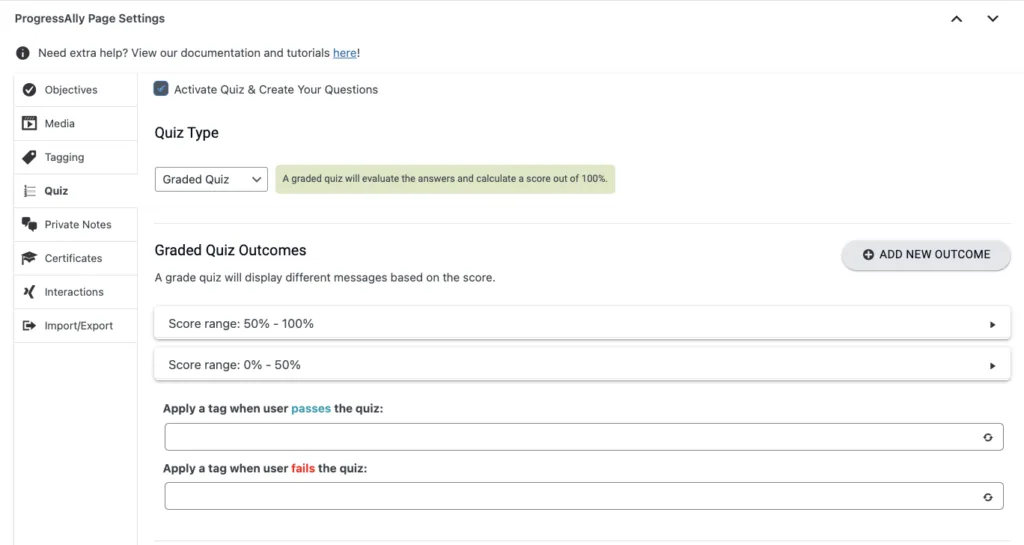Click the Interactions icon in sidebar
The image size is (1024, 545).
pos(29,292)
